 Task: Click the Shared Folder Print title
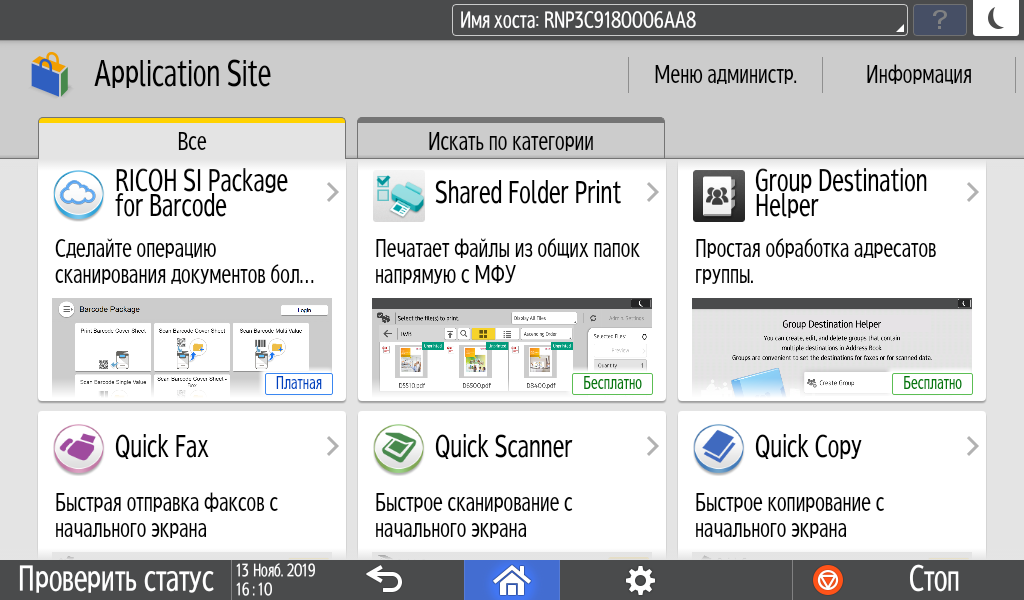(528, 193)
